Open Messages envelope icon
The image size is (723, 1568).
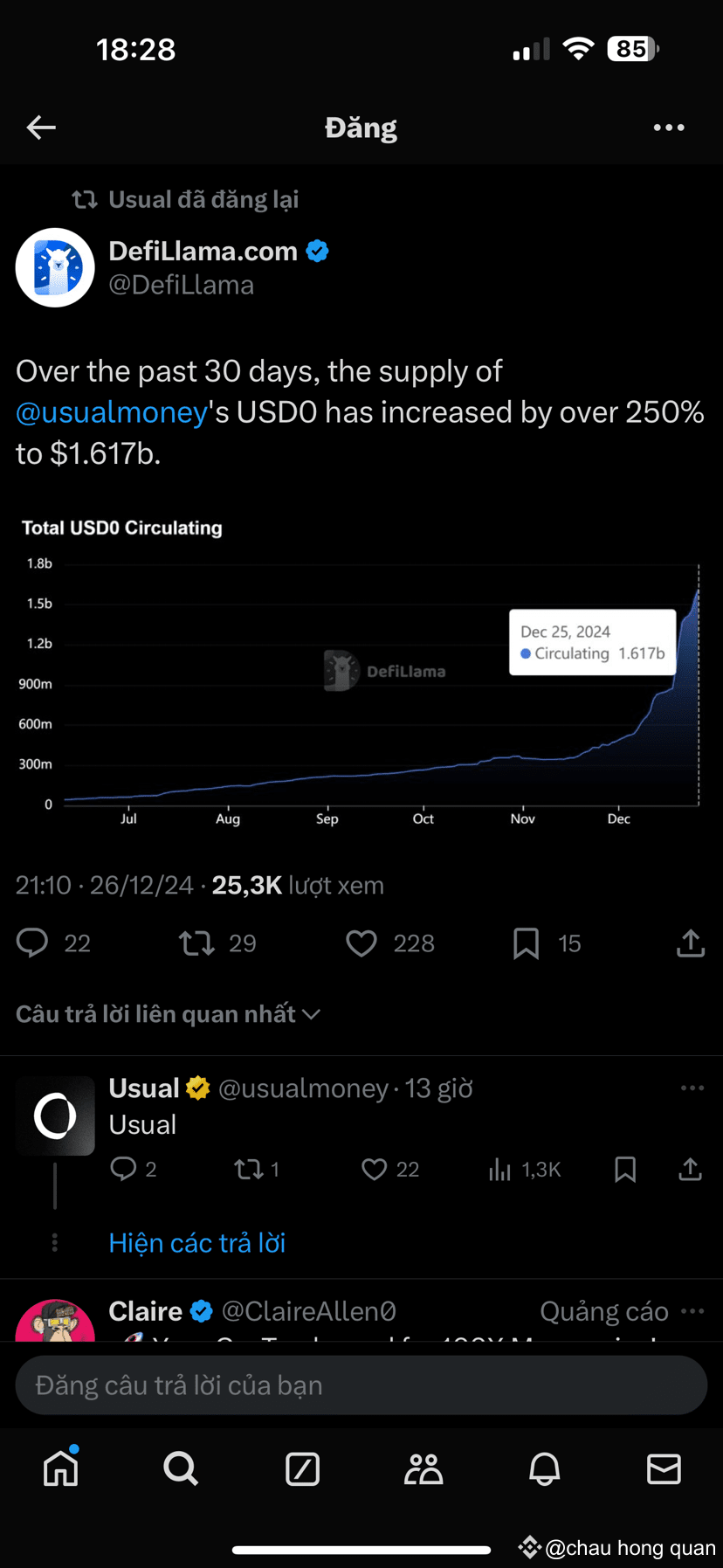tap(664, 1469)
